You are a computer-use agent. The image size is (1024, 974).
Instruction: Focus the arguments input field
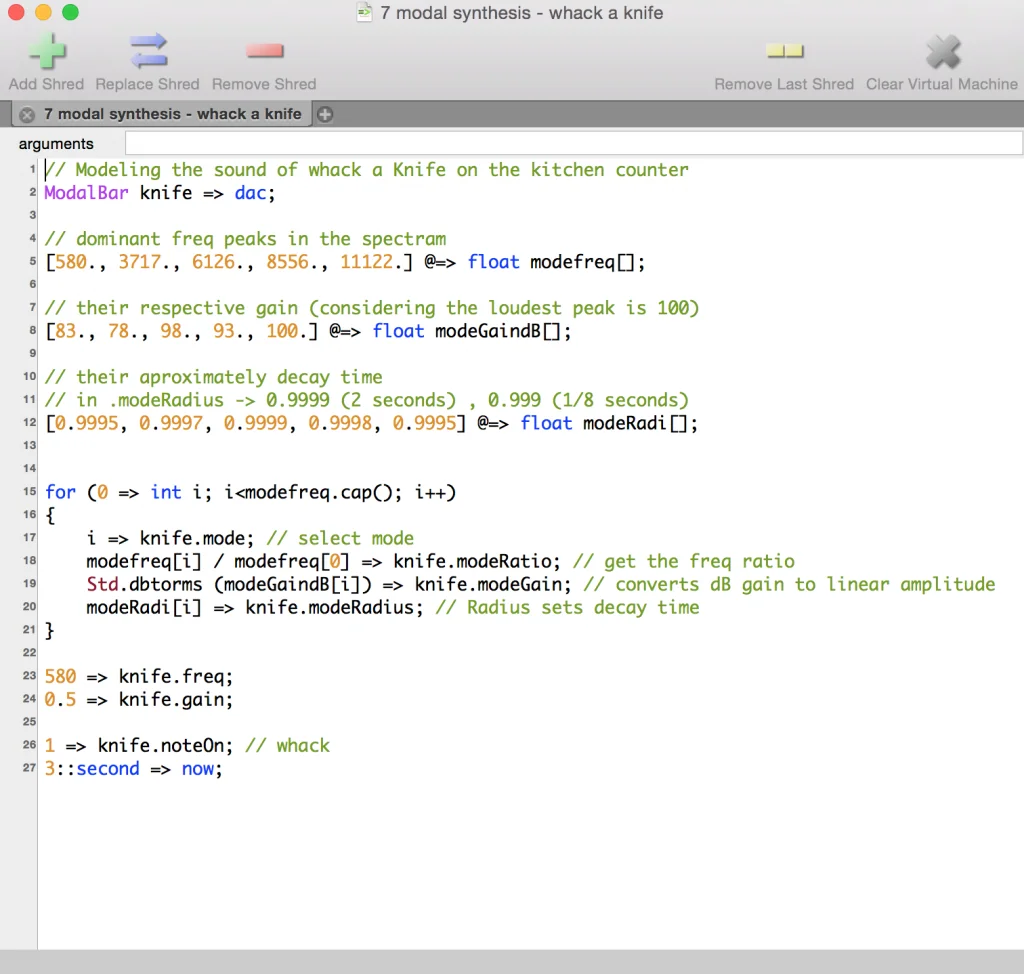(573, 143)
